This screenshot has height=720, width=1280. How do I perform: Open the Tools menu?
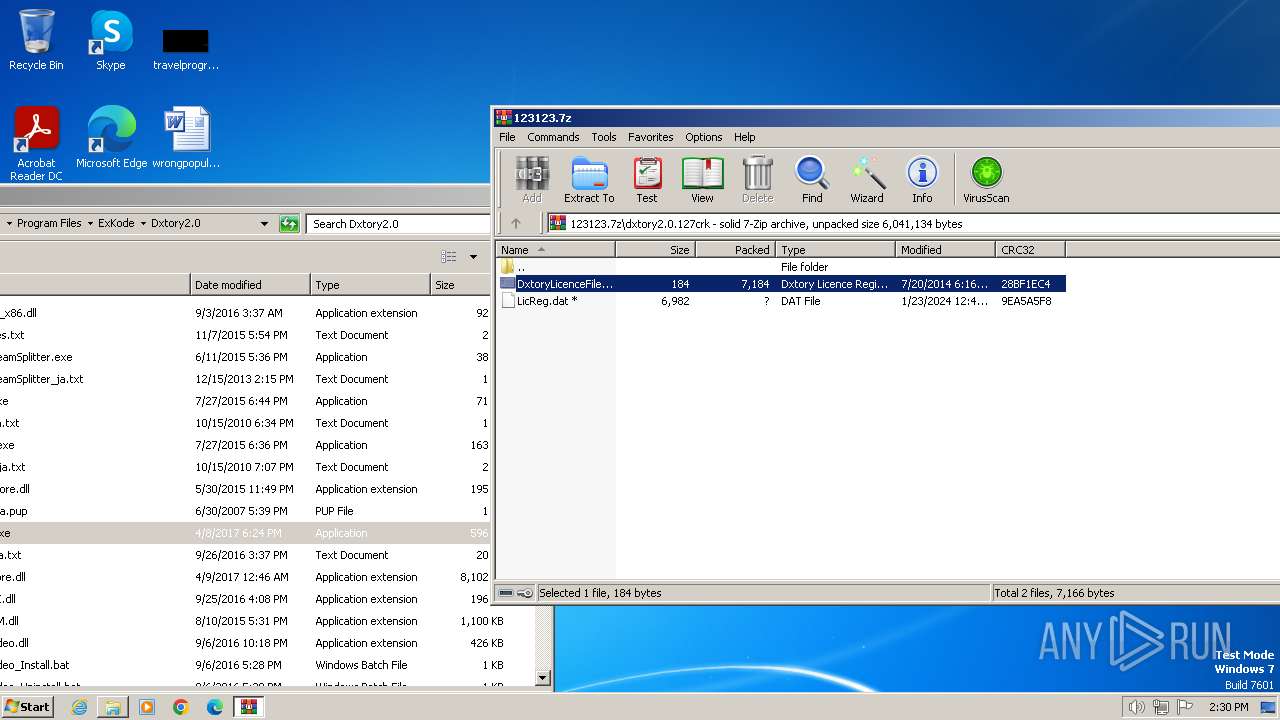pyautogui.click(x=604, y=137)
